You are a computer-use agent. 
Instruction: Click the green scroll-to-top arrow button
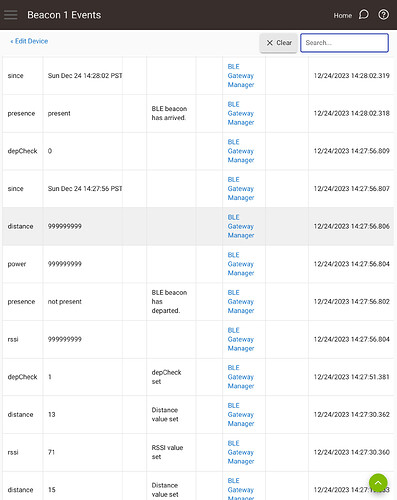coord(378,483)
